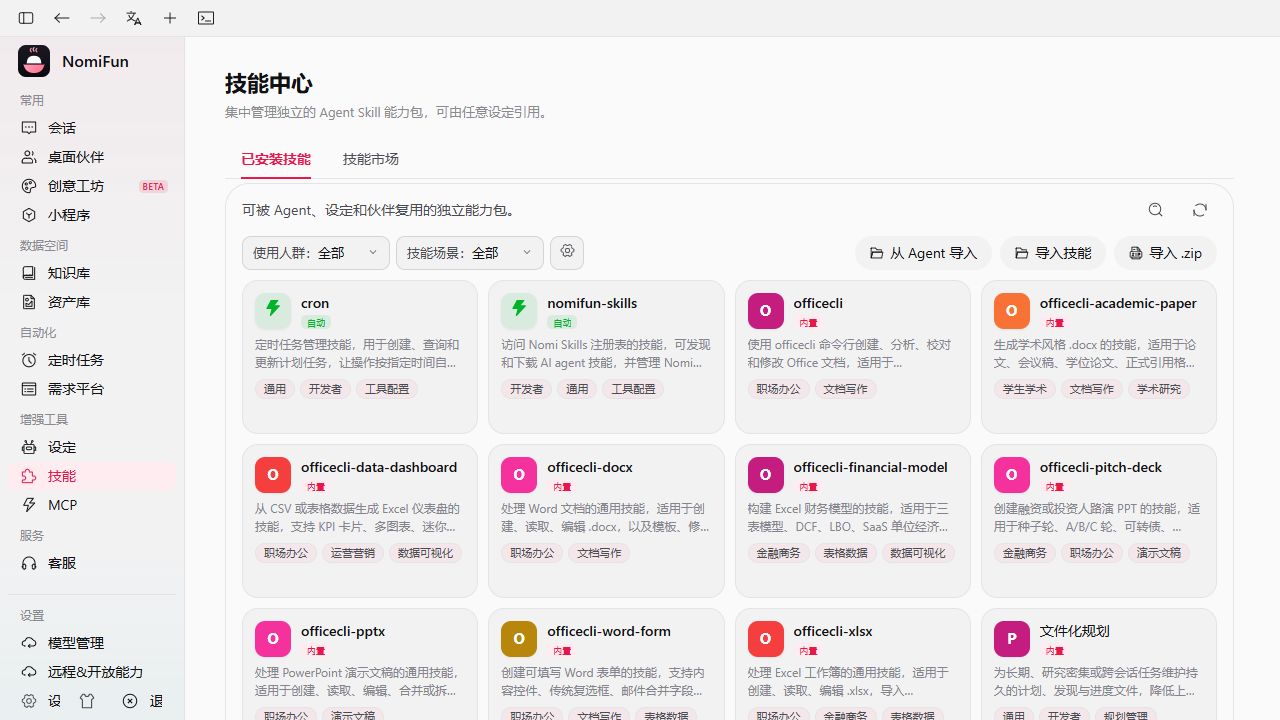Click 自动 badge on cron card
Image resolution: width=1280 pixels, height=720 pixels.
coord(316,323)
